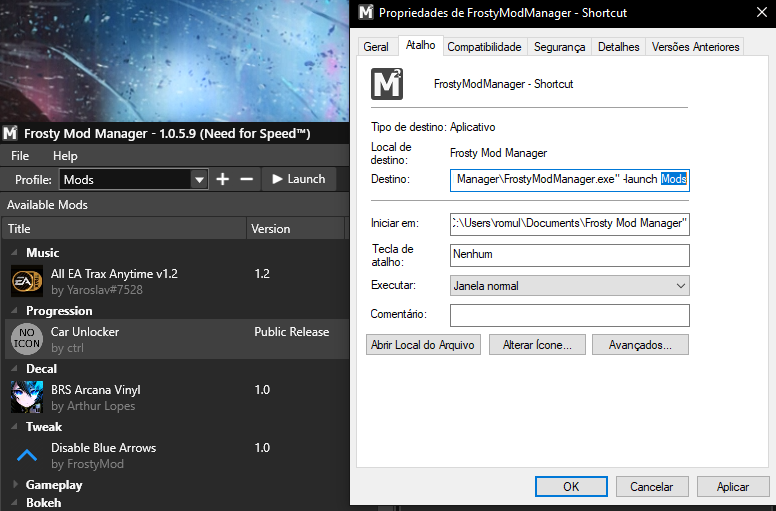Click the Comentário input field
The height and width of the screenshot is (511, 776).
coord(570,315)
